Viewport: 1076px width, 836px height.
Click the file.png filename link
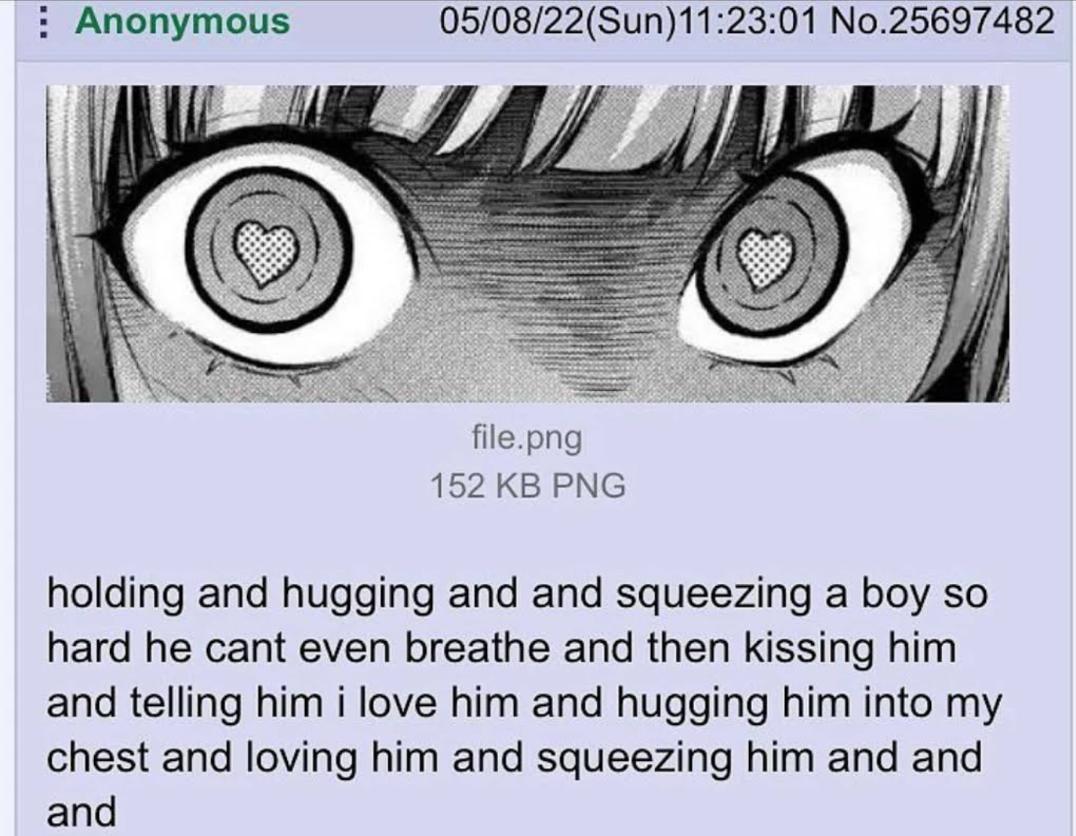click(526, 437)
